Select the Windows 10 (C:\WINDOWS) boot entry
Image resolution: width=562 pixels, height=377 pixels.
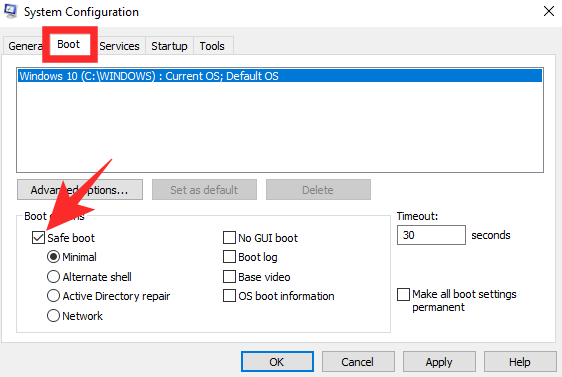pos(280,76)
